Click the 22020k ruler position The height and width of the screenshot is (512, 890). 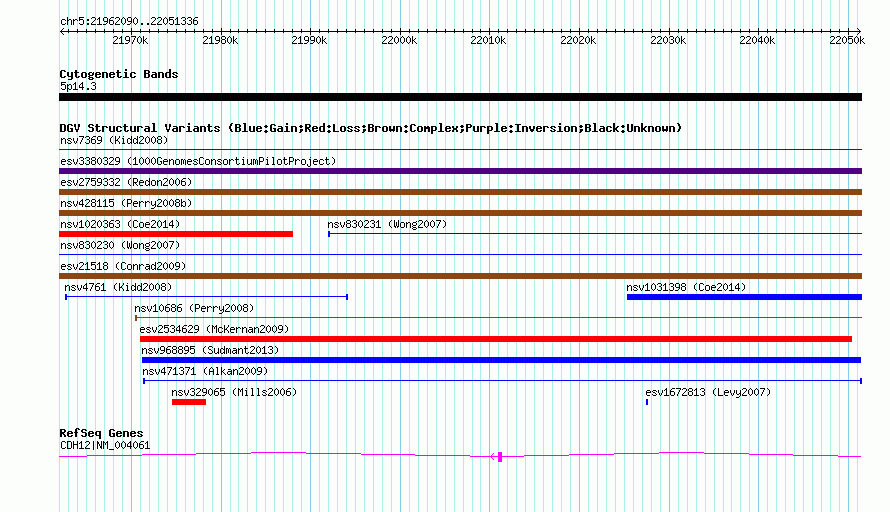[x=578, y=40]
